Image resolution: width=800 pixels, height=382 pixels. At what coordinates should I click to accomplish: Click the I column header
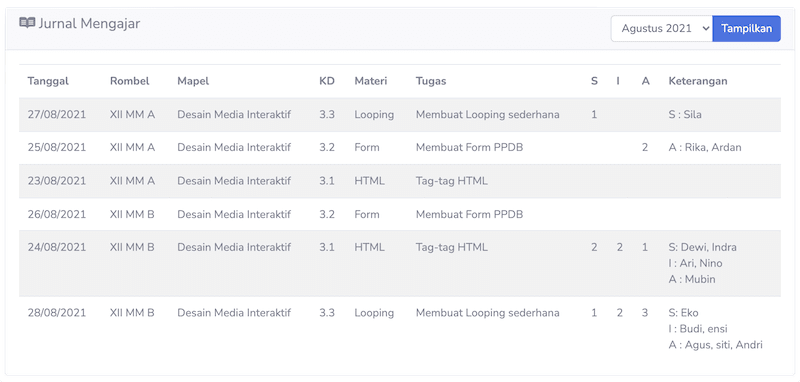(618, 81)
